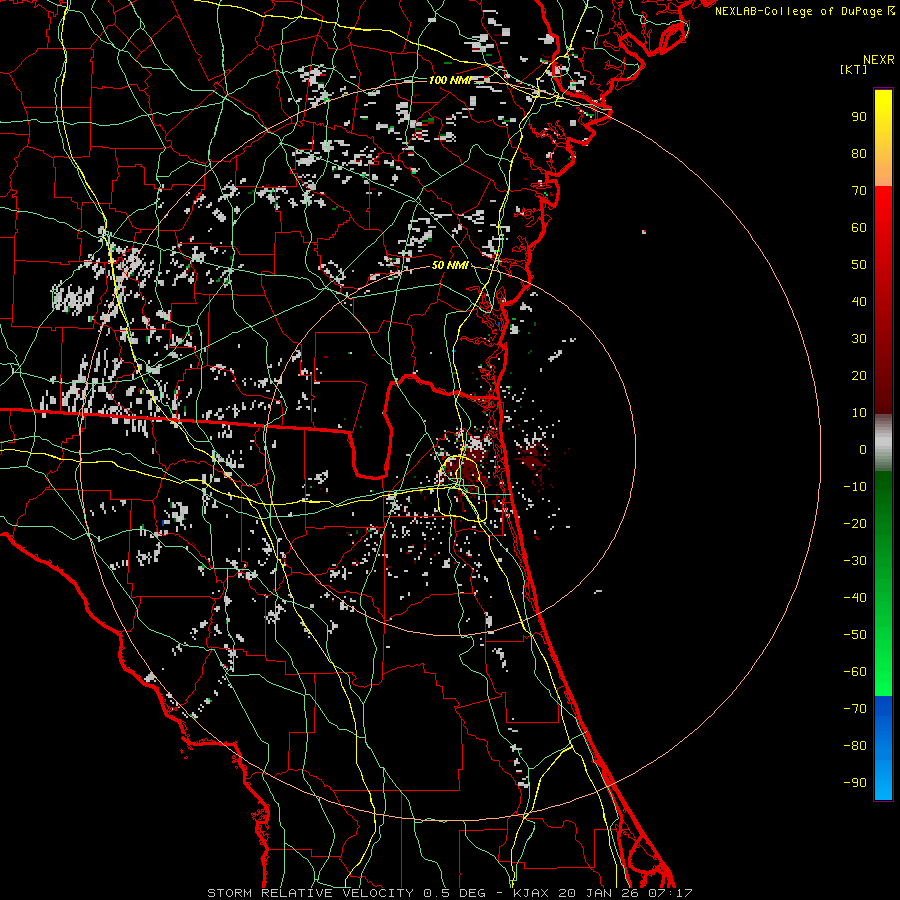
Task: Click the 50 NMI range ring label
Action: tap(451, 265)
